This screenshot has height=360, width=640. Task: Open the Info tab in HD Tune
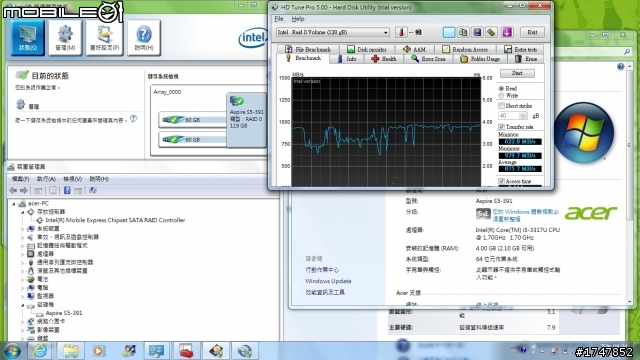tap(347, 59)
